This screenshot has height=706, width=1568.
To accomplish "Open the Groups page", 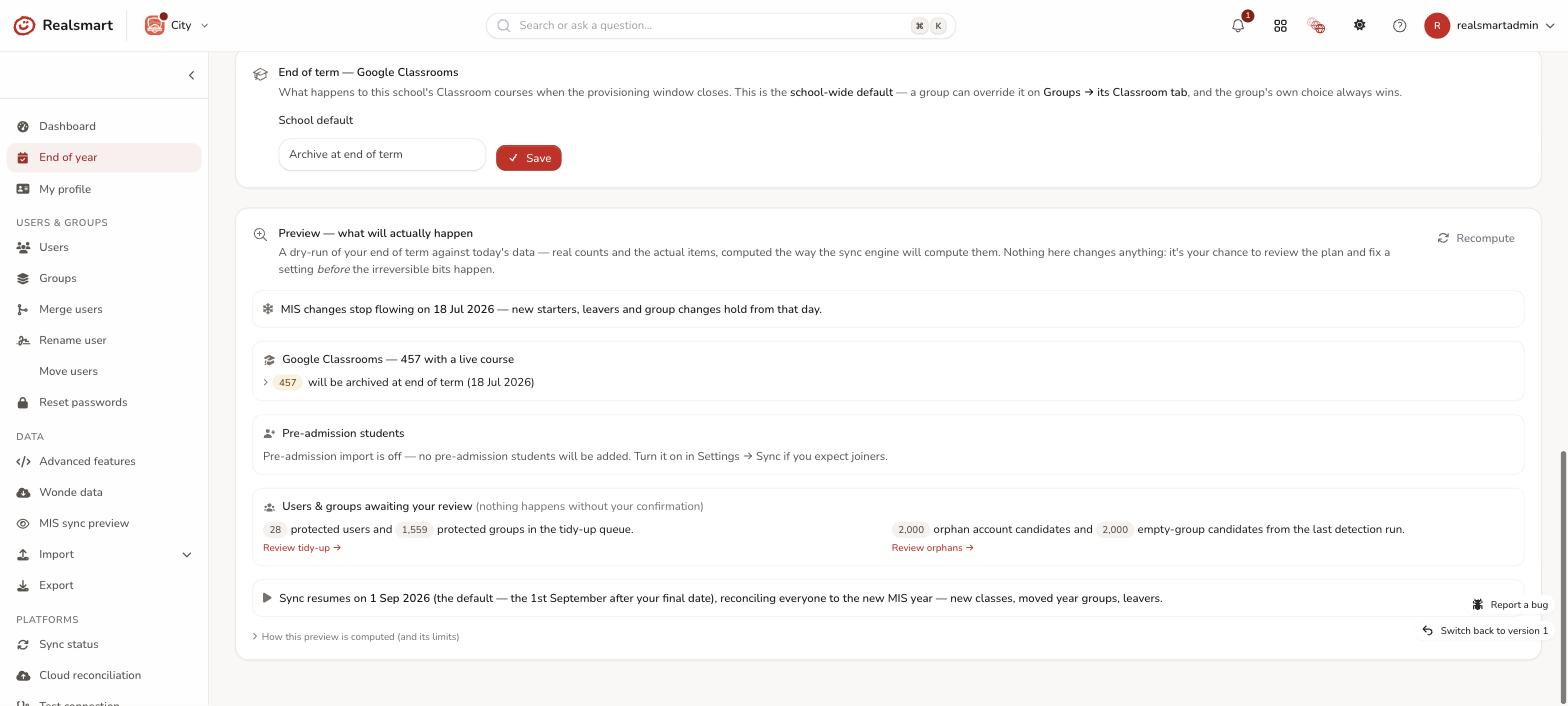I will (104, 278).
